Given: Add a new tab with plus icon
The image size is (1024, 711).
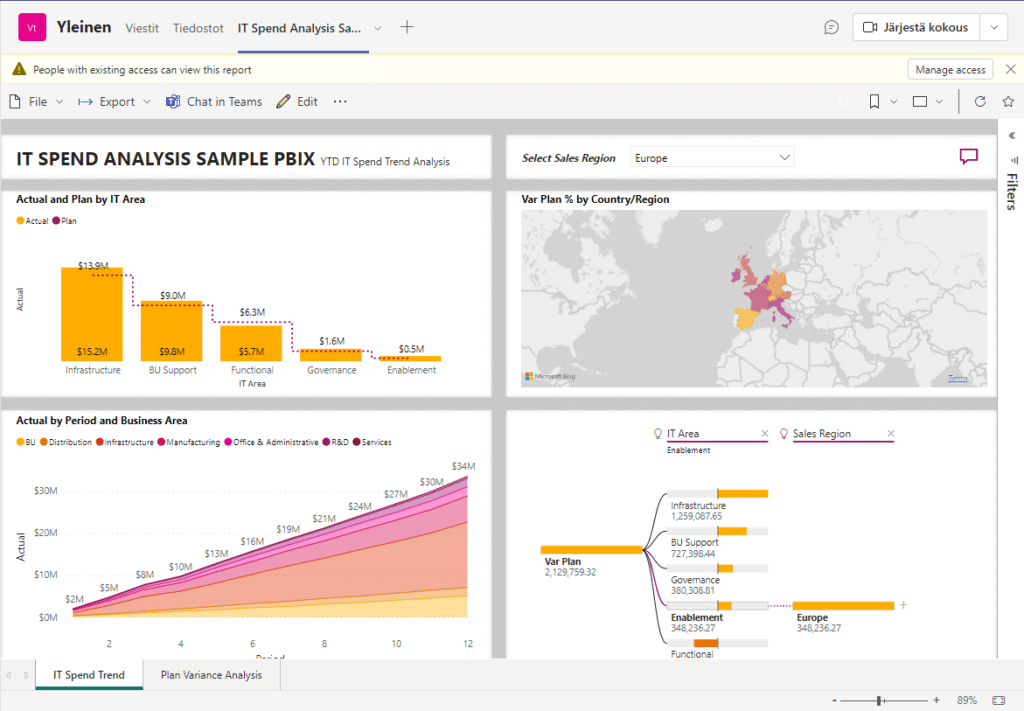Looking at the screenshot, I should [407, 27].
